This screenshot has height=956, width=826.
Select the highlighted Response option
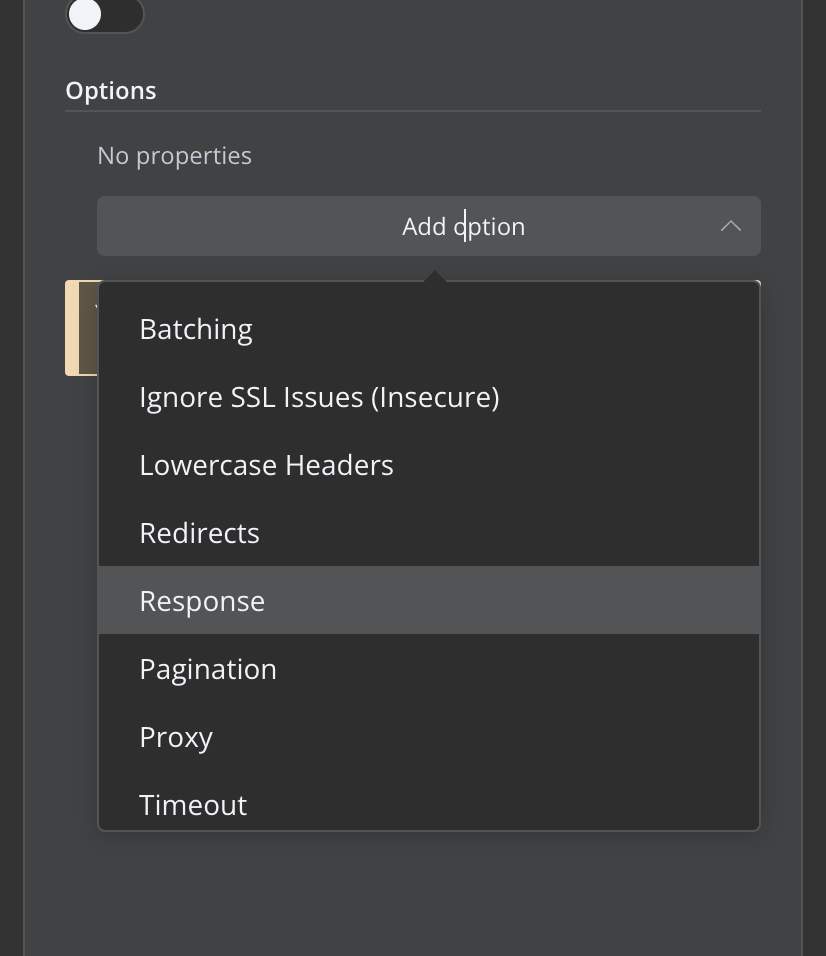coord(202,601)
